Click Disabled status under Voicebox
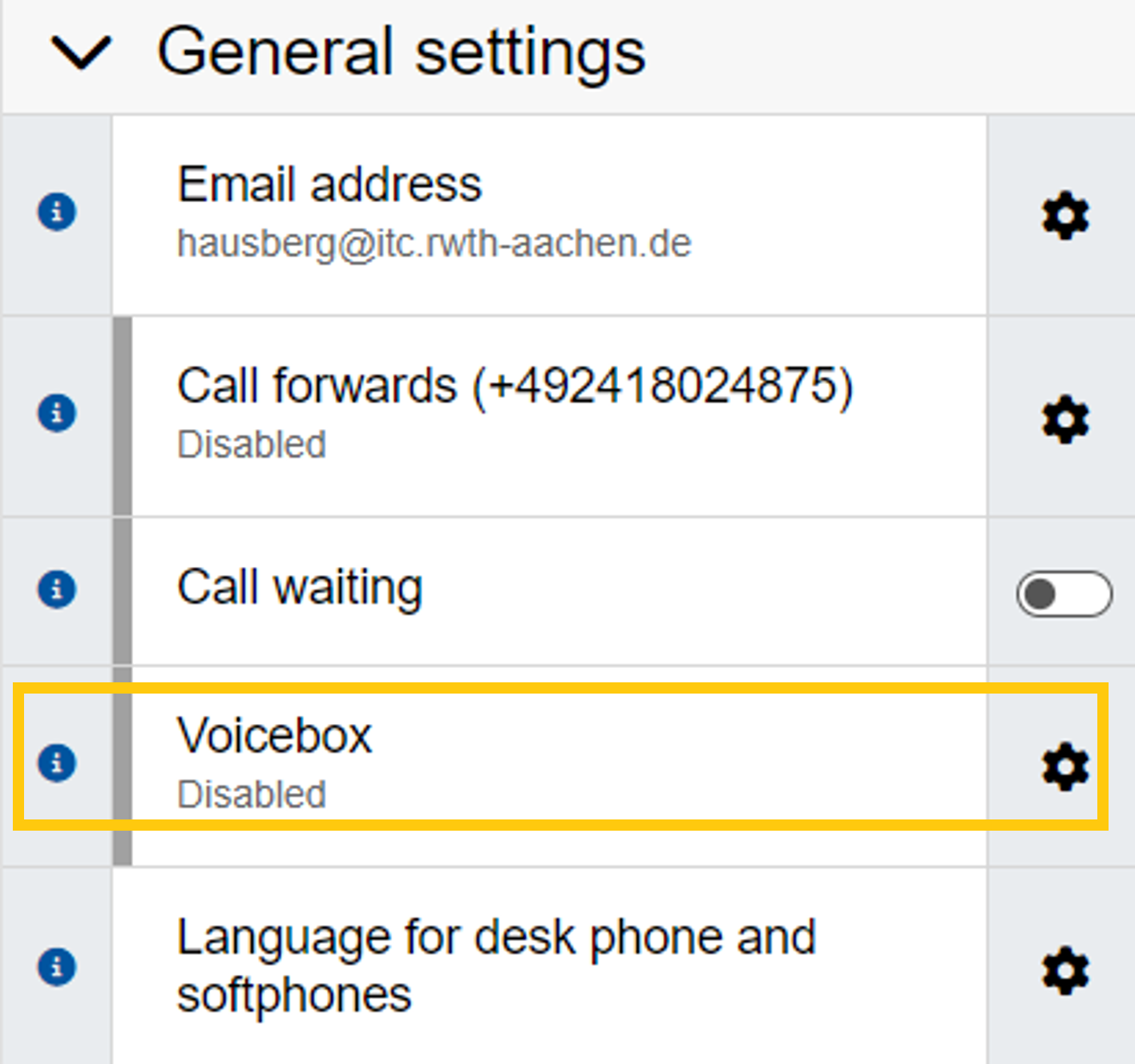The image size is (1135, 1064). point(252,795)
